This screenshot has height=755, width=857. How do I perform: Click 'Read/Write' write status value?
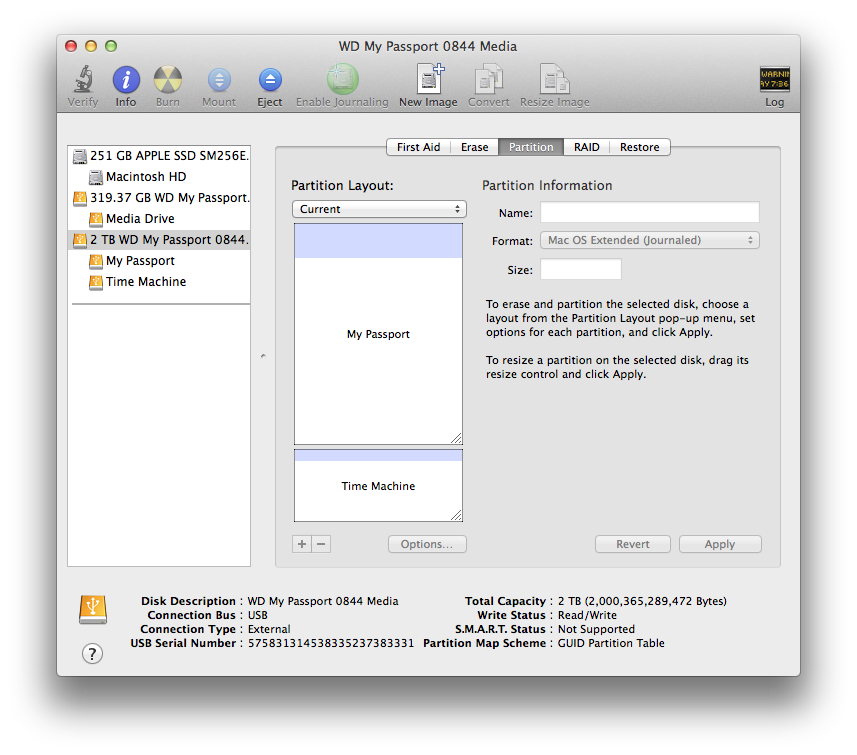tap(587, 615)
